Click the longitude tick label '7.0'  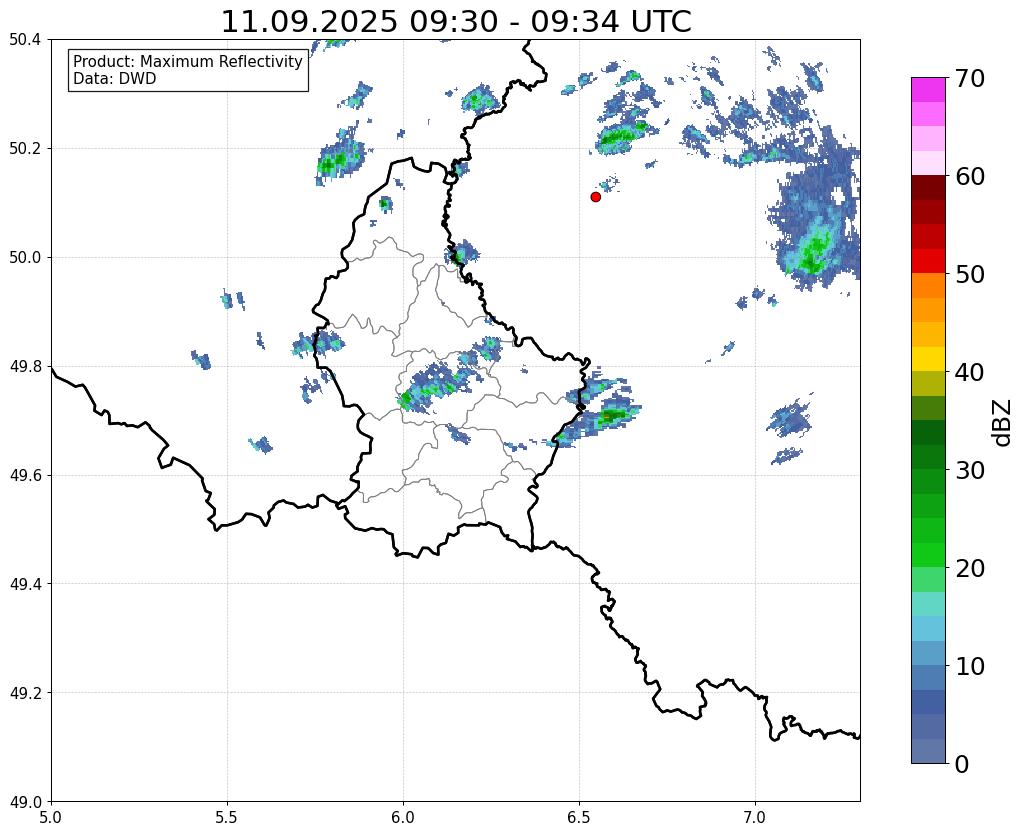tap(756, 817)
